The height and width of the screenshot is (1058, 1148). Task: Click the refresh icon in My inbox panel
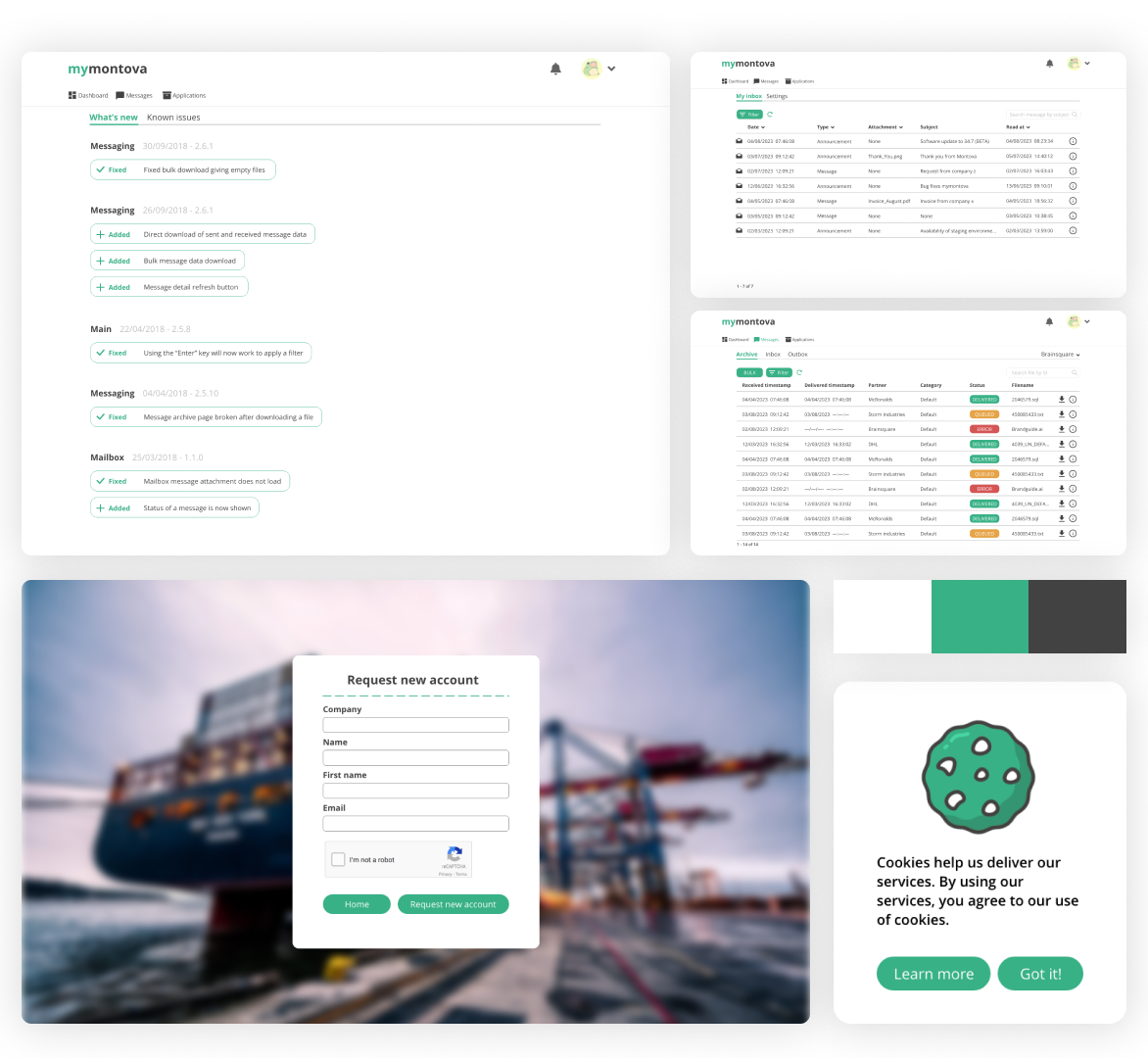tap(770, 115)
